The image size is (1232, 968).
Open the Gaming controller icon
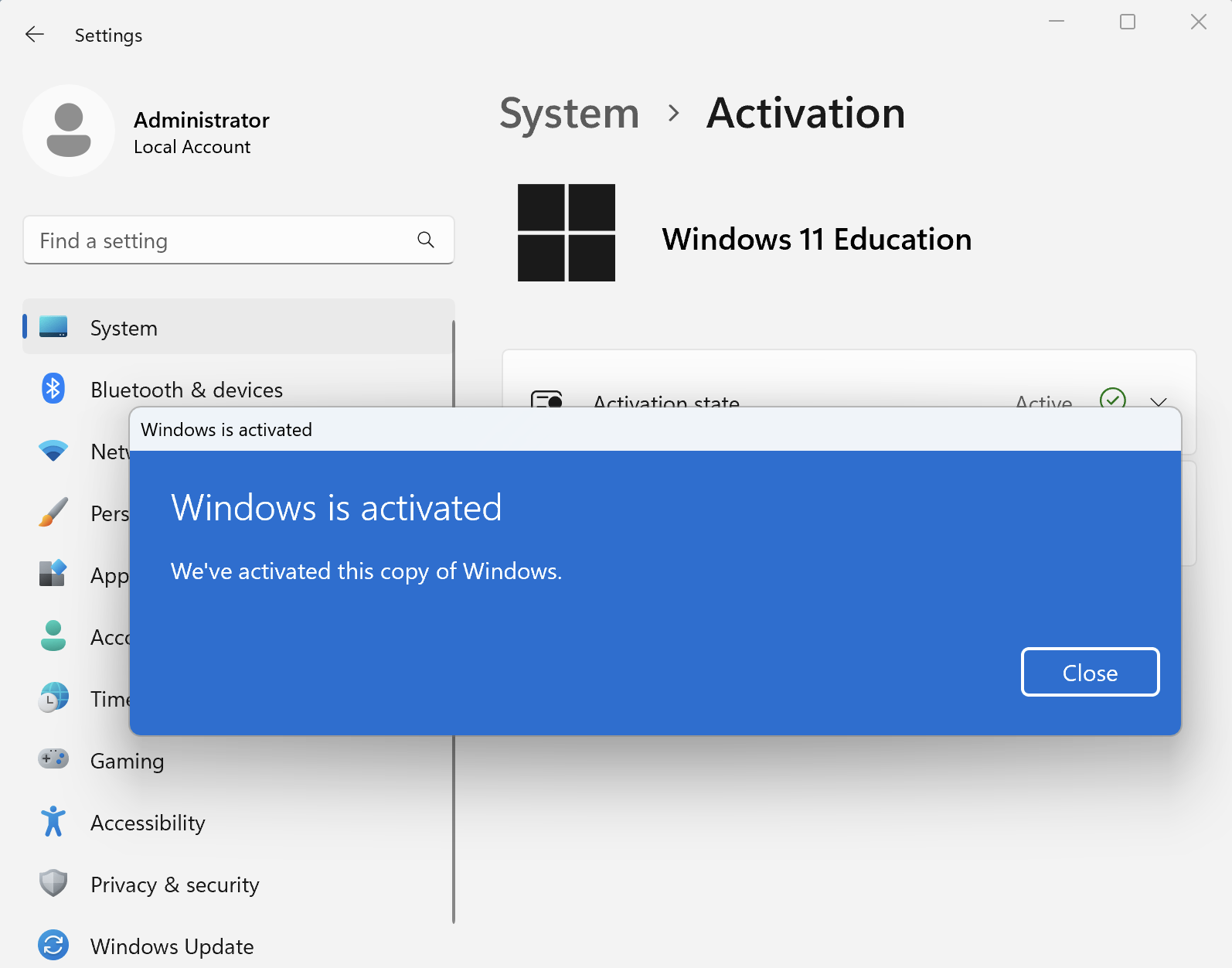pos(53,759)
